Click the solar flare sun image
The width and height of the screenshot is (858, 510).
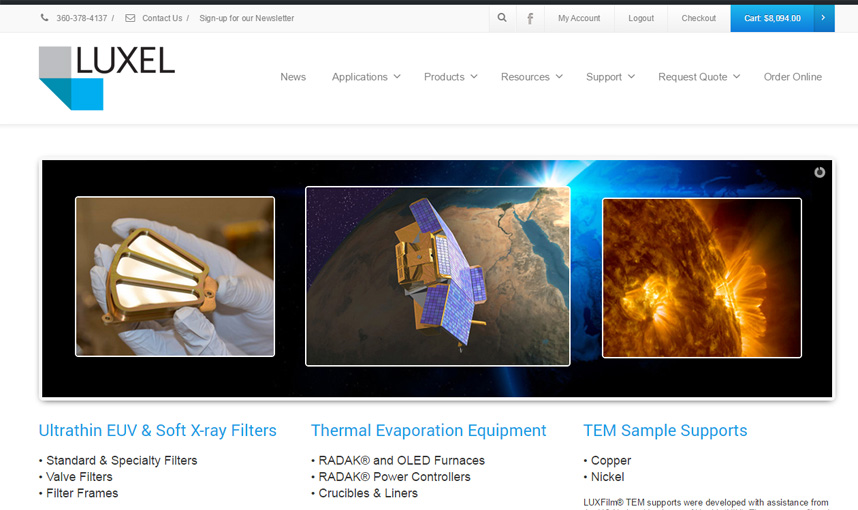(x=702, y=278)
